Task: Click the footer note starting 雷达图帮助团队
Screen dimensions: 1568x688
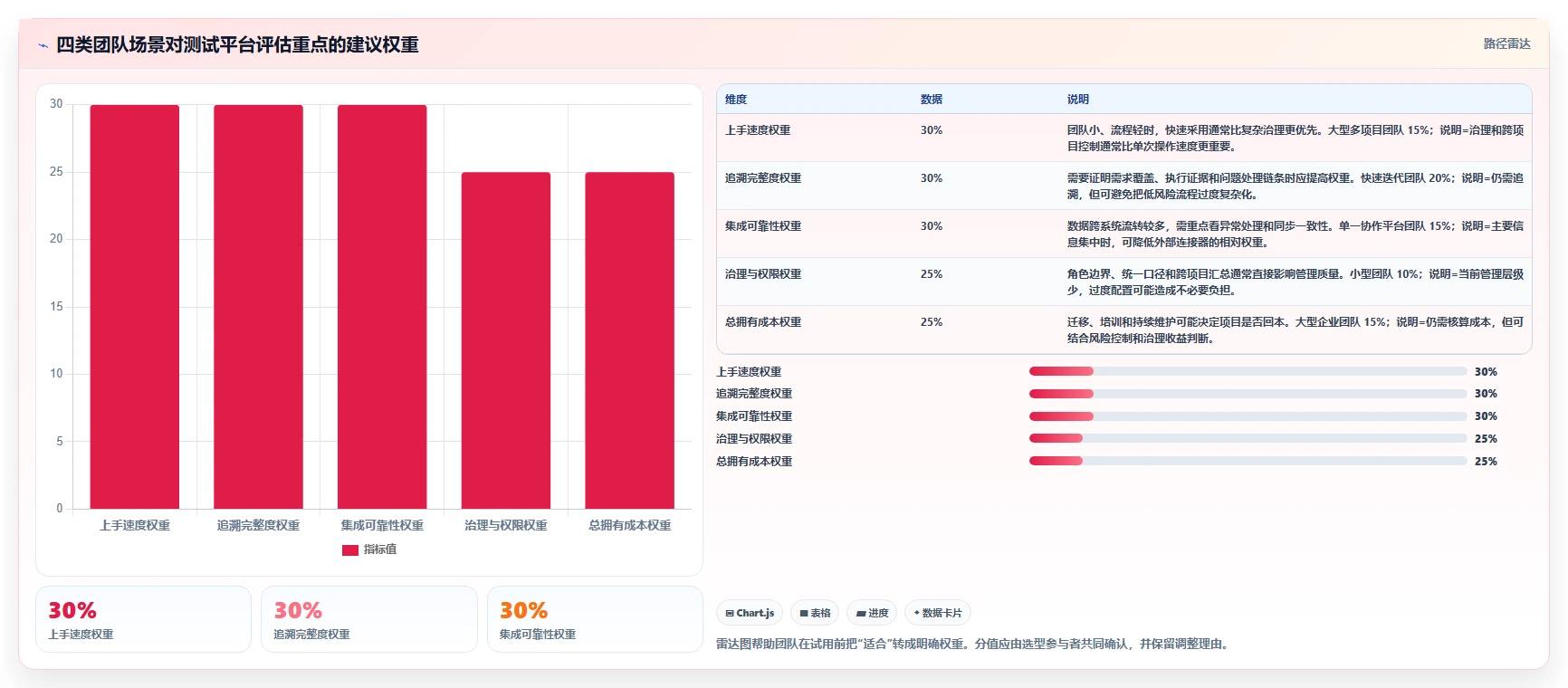Action: (974, 644)
